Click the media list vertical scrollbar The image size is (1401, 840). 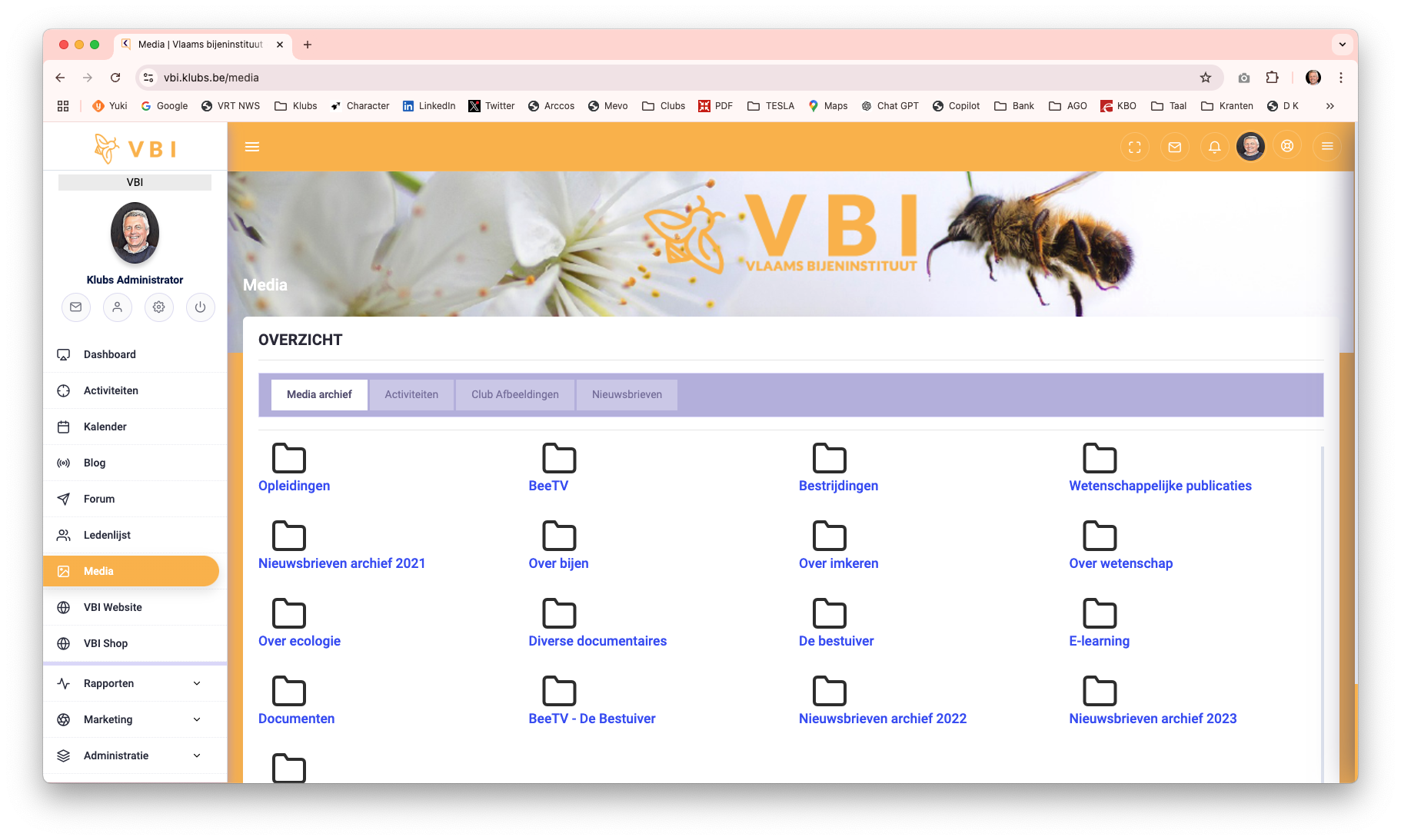coord(1322,615)
